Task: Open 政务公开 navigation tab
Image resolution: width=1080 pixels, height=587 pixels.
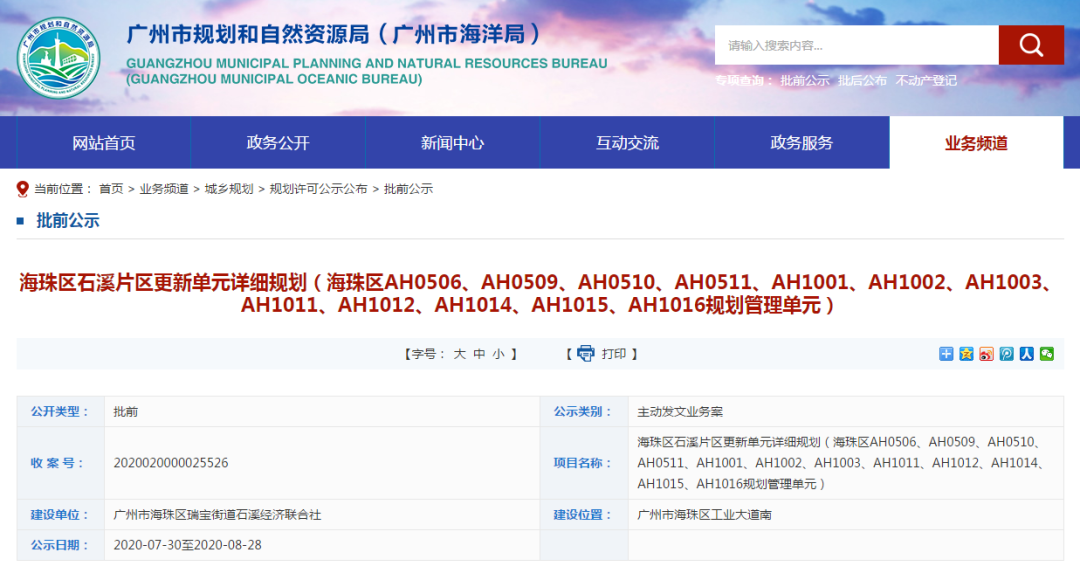Action: [278, 143]
